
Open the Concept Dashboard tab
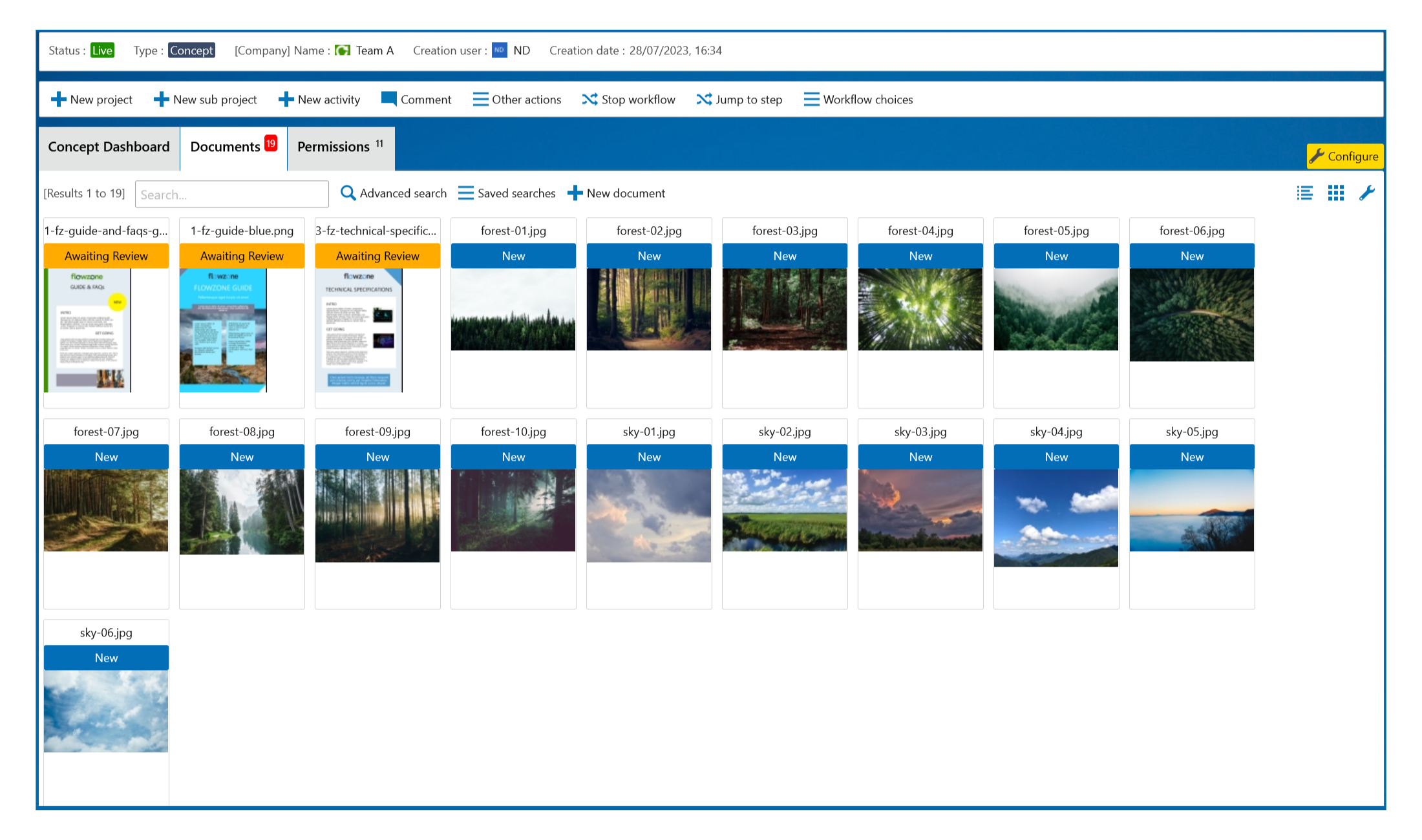108,147
